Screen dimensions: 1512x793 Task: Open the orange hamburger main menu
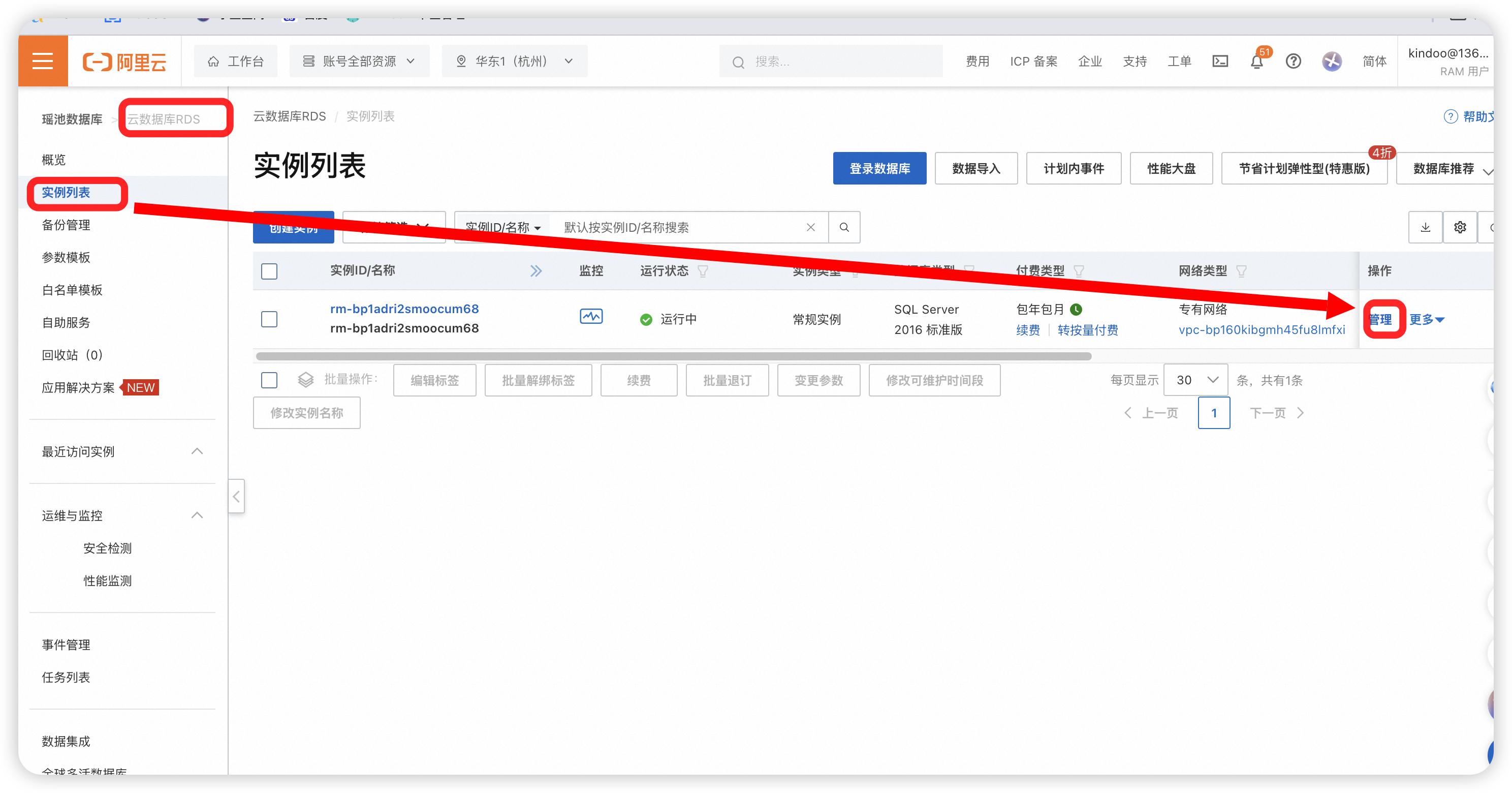(x=43, y=61)
